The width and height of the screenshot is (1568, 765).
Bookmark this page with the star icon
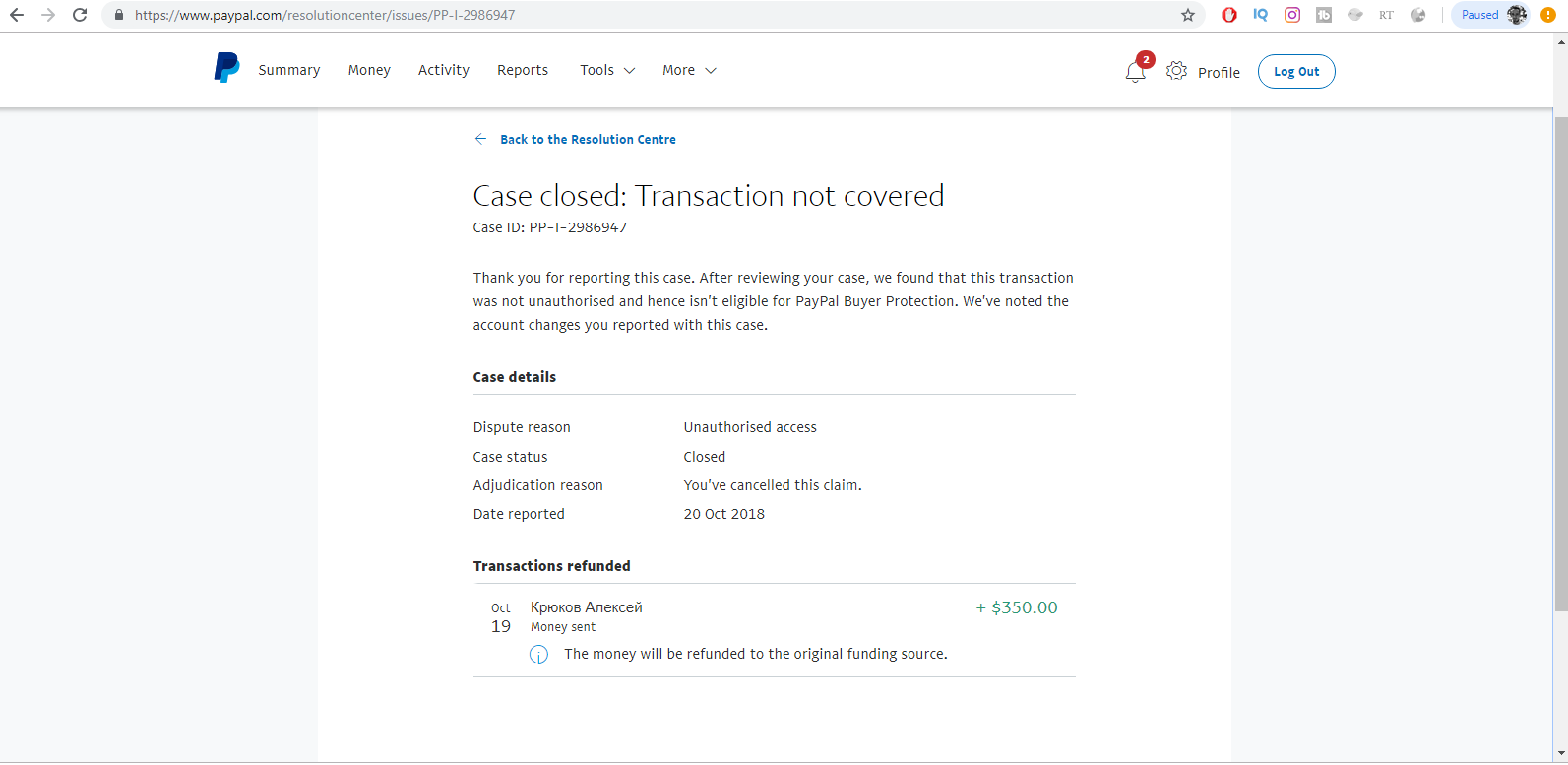click(x=1188, y=15)
